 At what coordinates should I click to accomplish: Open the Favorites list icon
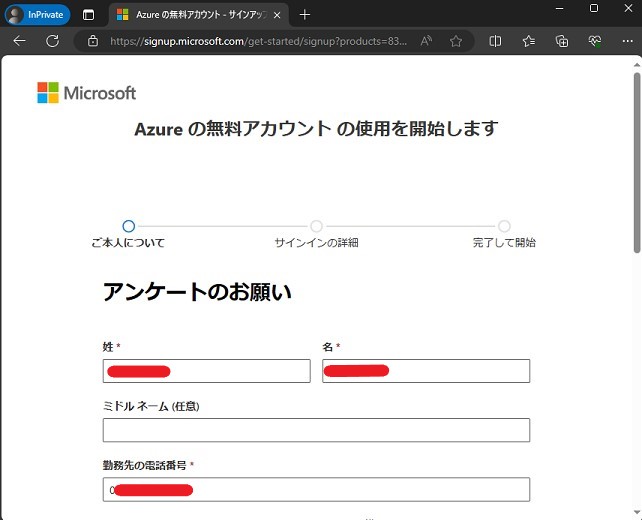[529, 41]
